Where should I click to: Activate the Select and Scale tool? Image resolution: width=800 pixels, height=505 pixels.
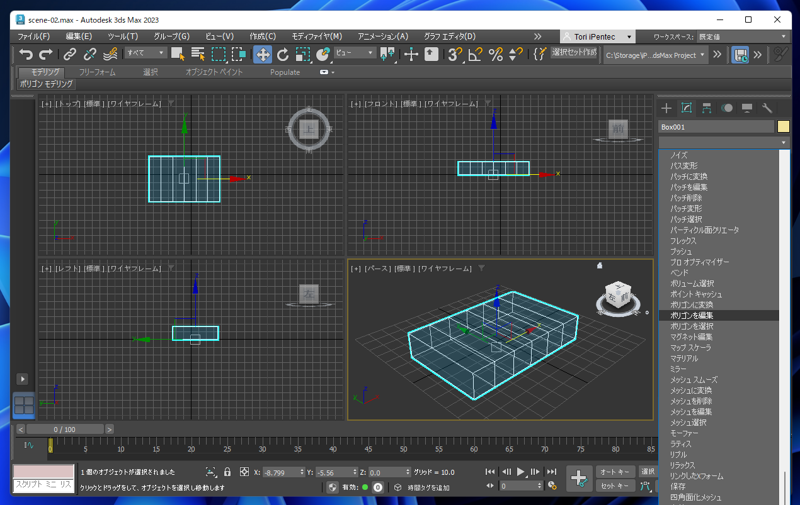coord(303,54)
